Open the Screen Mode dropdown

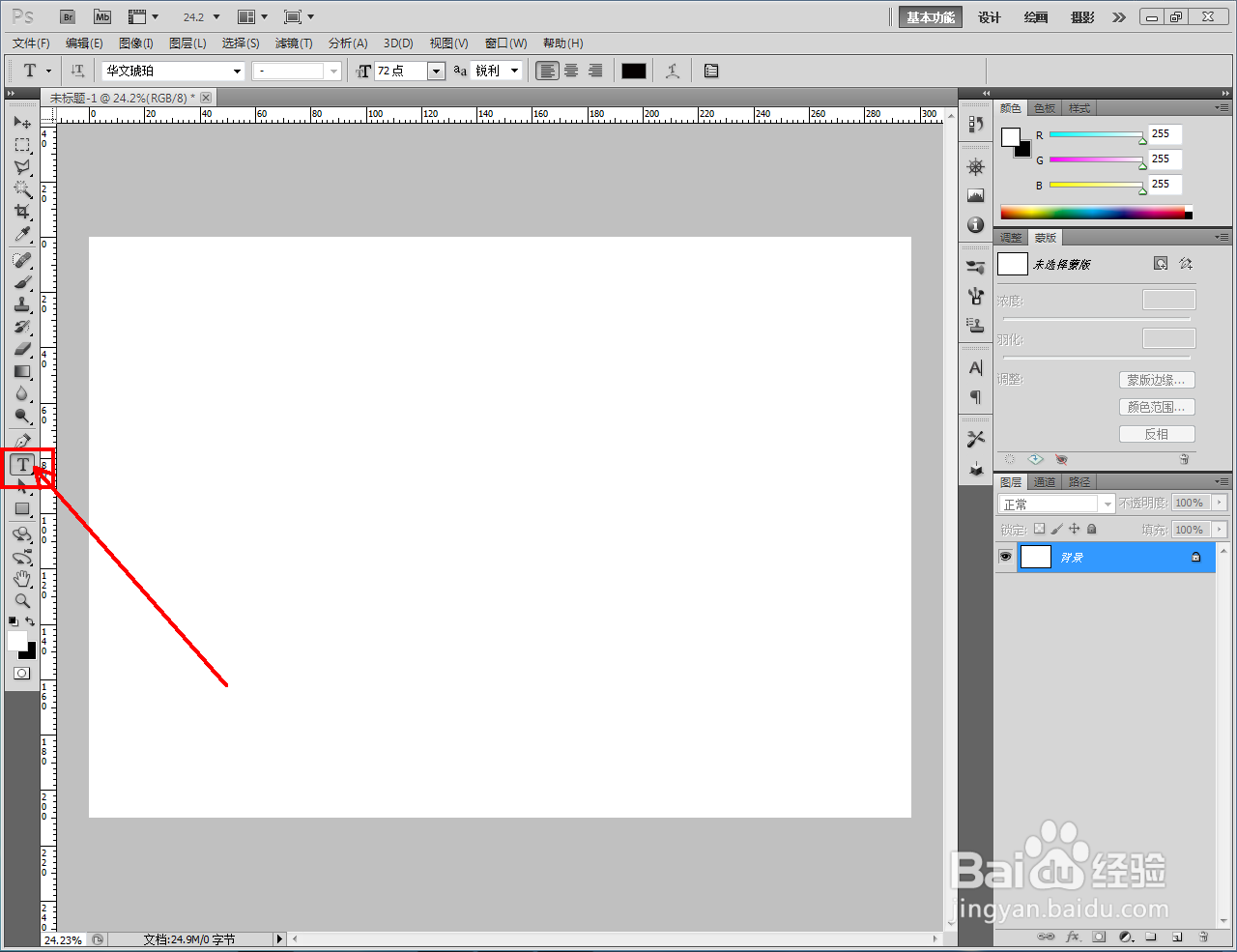[300, 17]
